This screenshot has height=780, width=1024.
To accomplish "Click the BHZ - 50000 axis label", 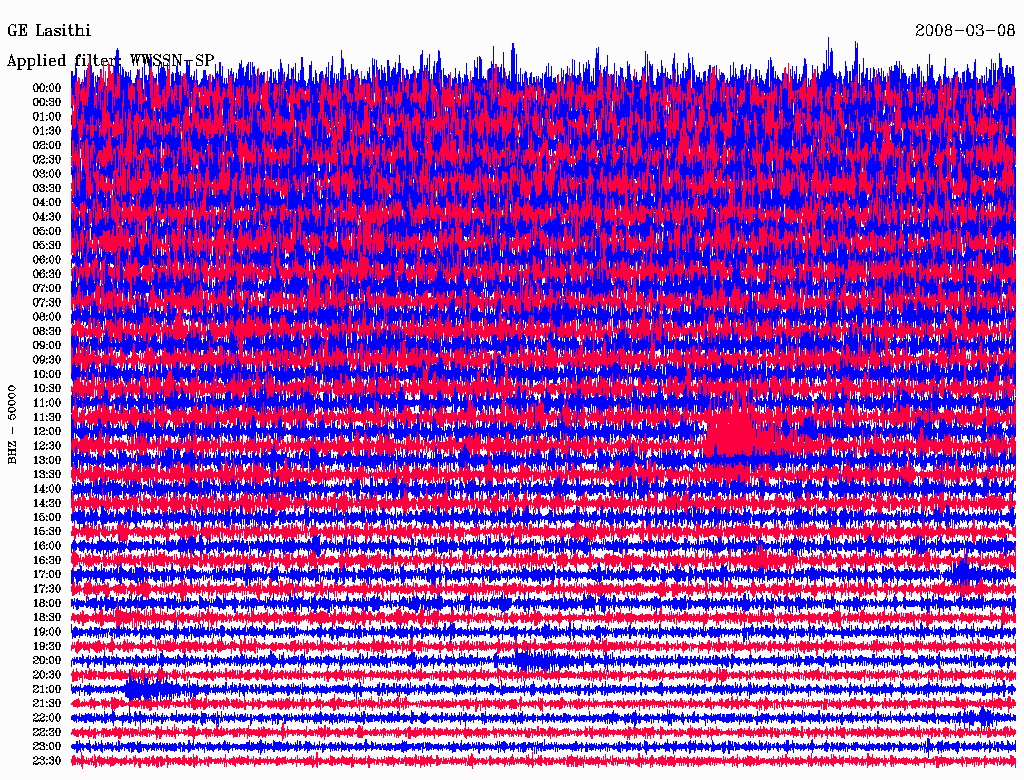I will (x=13, y=422).
